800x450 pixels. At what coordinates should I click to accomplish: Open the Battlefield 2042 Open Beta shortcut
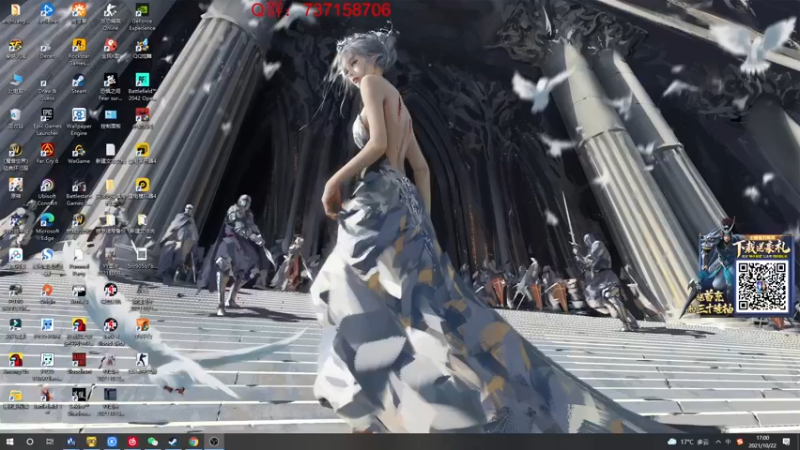tap(142, 86)
